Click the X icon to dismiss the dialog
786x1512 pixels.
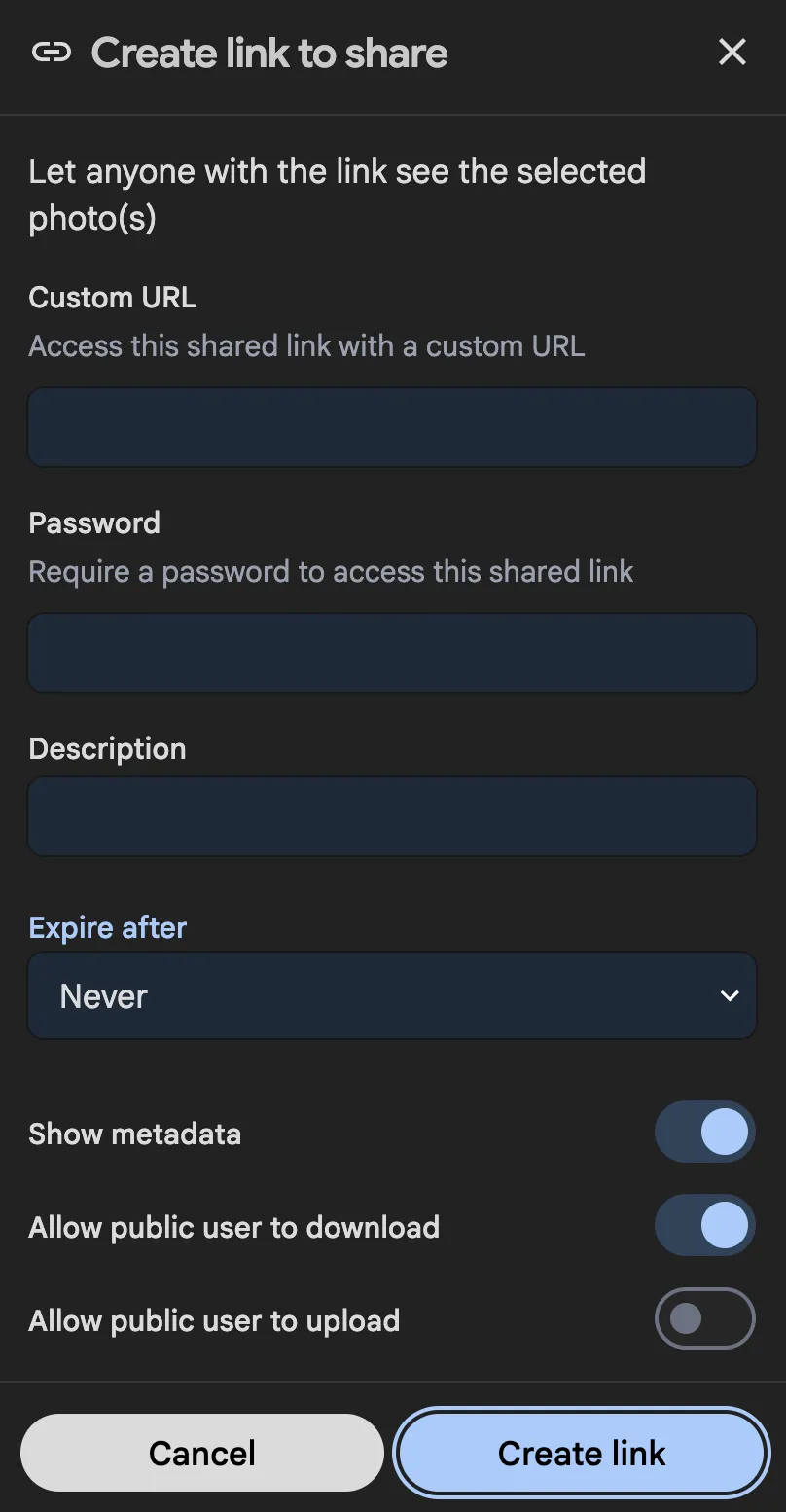(x=732, y=53)
